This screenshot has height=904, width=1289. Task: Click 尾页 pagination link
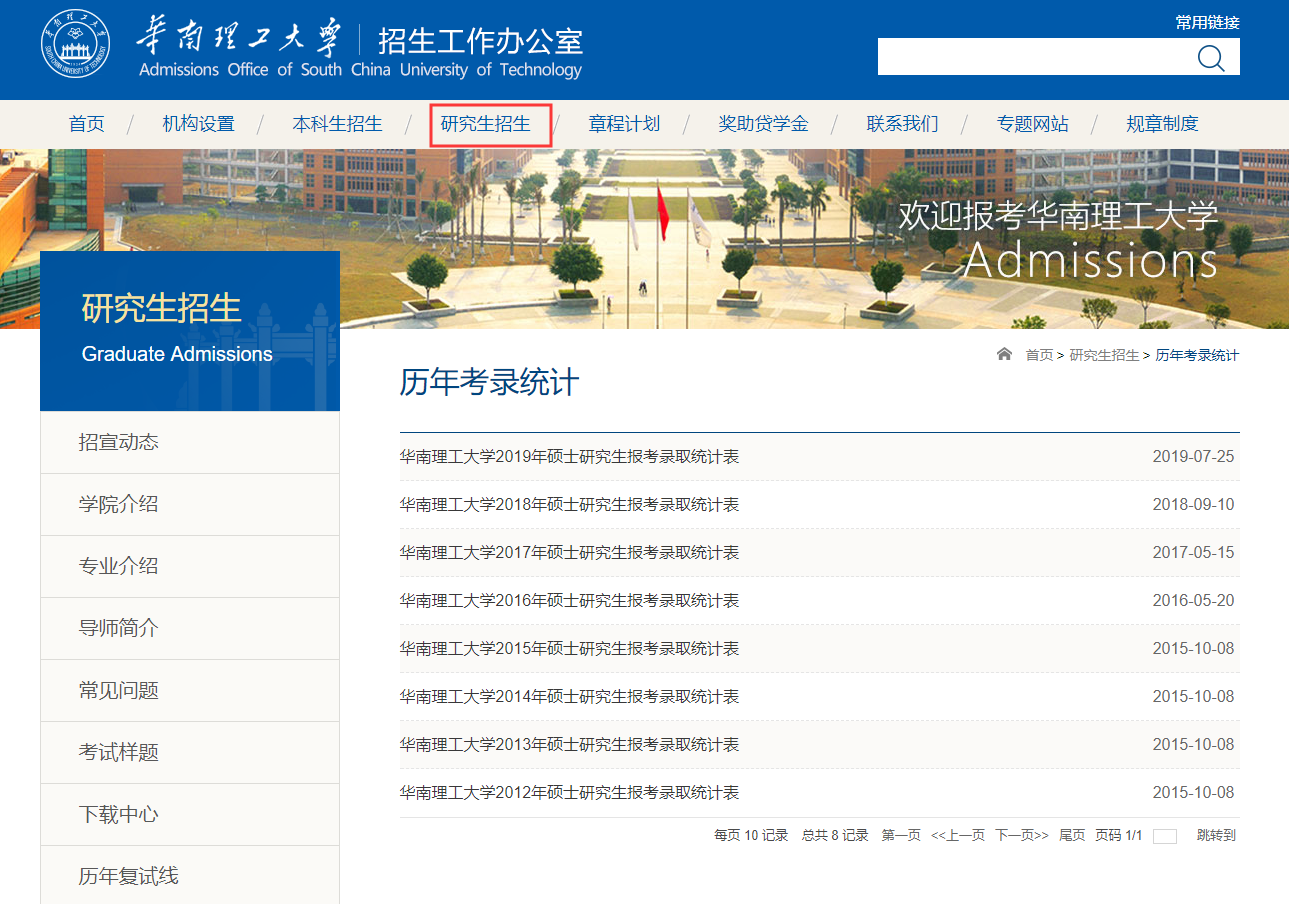pos(1072,835)
